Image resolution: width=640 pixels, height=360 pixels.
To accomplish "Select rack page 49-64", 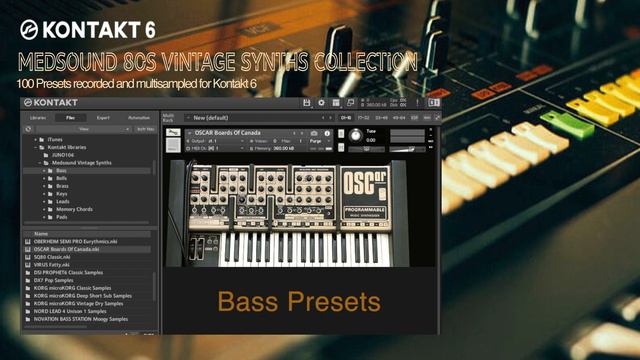I will [399, 118].
